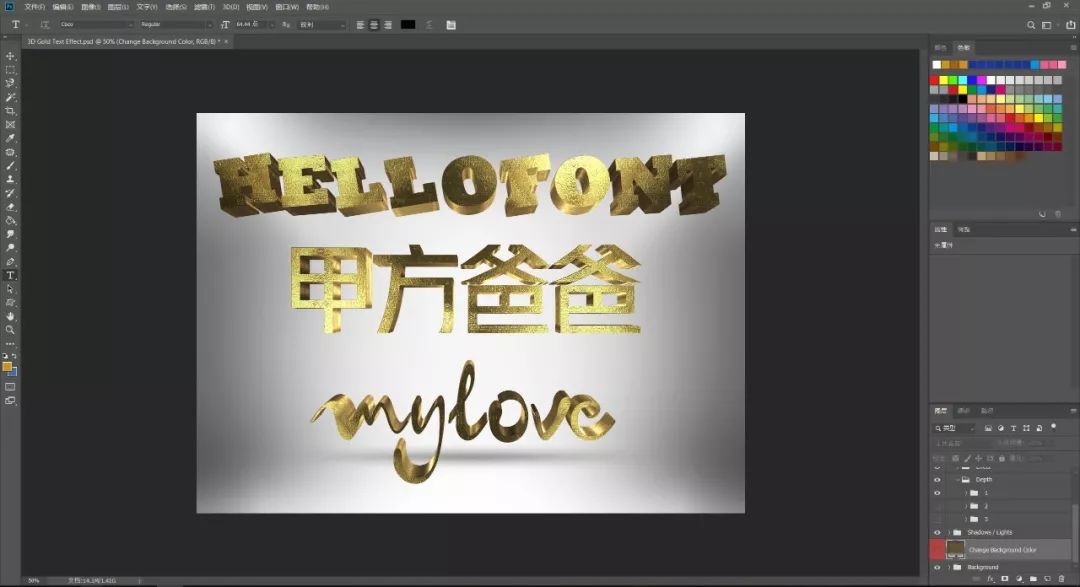Image resolution: width=1080 pixels, height=587 pixels.
Task: Expand the Shadows / Lights folder
Action: [x=949, y=532]
